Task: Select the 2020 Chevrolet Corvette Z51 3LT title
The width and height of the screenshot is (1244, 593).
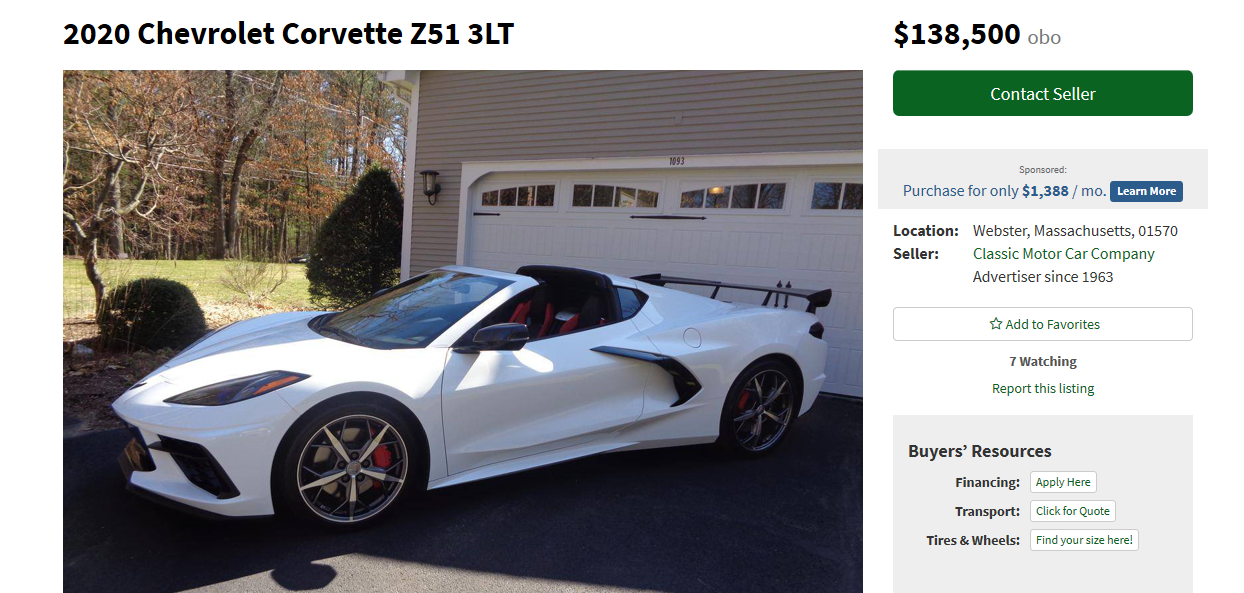Action: coord(289,34)
